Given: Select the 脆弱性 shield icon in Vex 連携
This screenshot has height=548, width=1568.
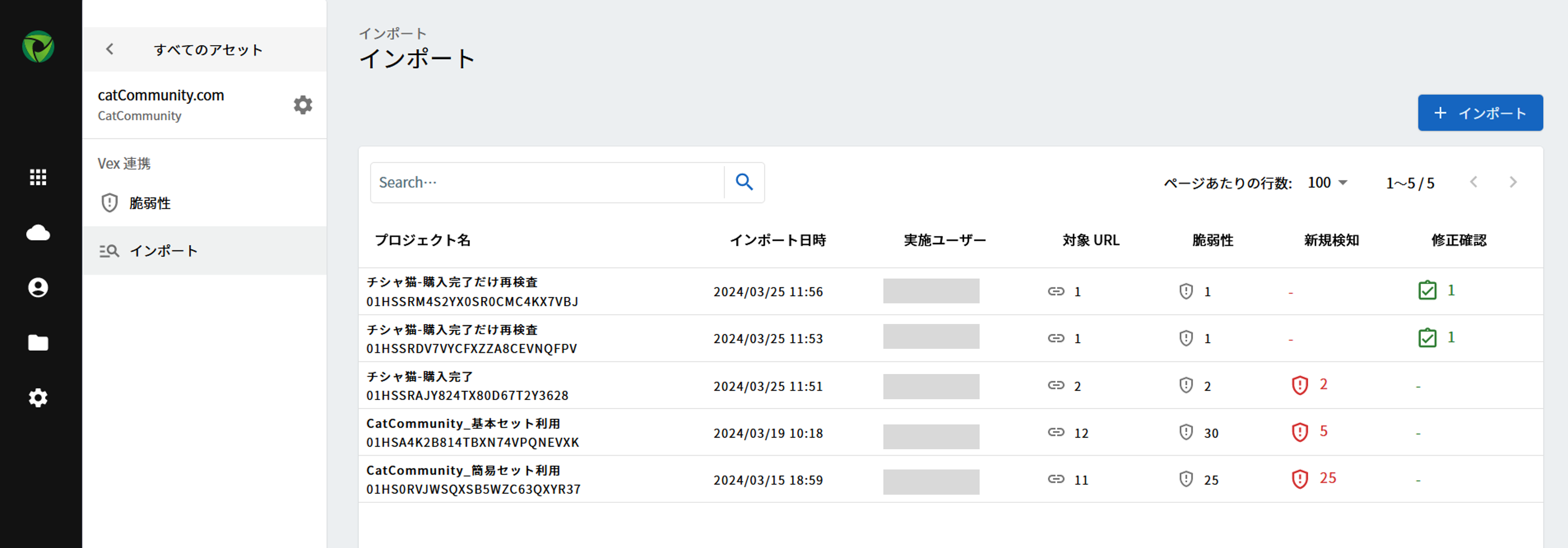Looking at the screenshot, I should click(x=109, y=203).
